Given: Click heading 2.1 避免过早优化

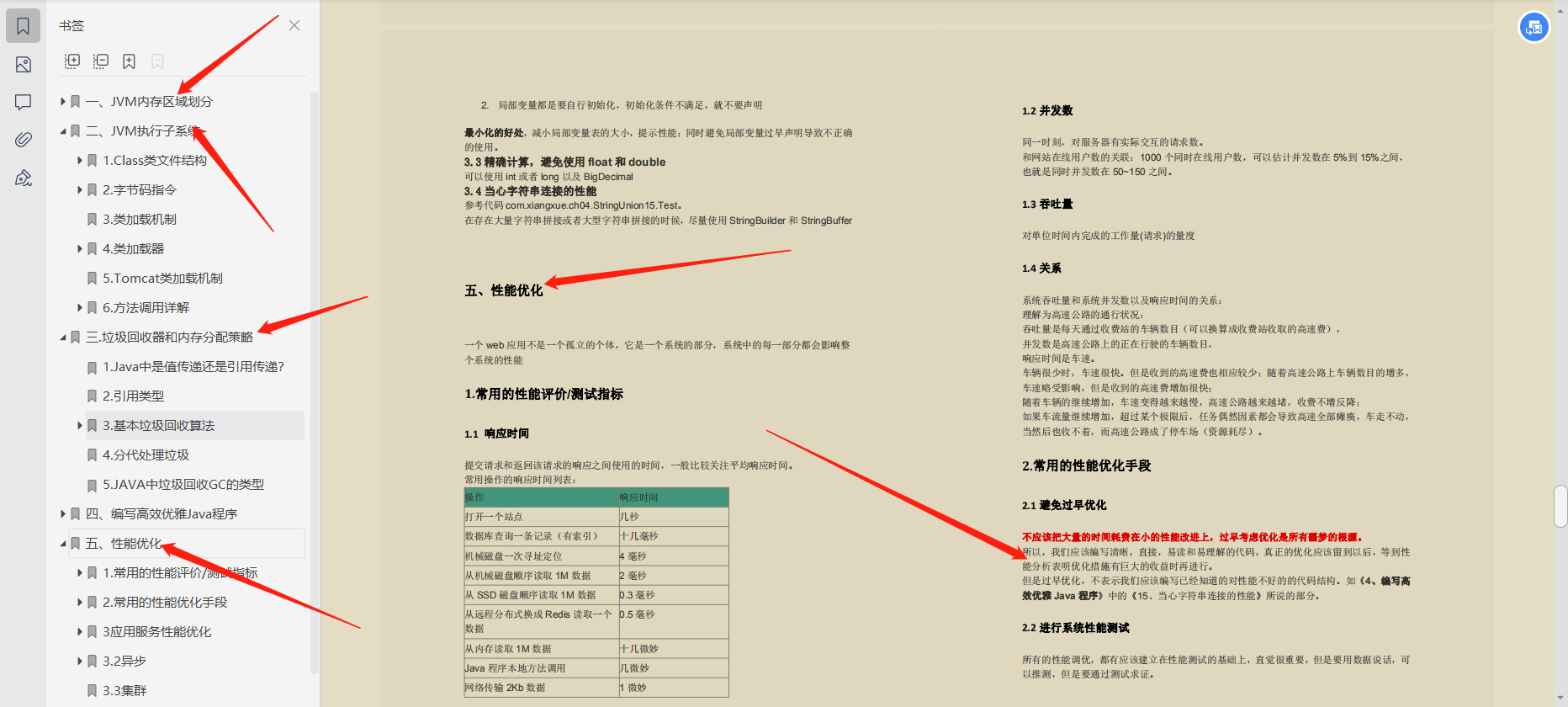Looking at the screenshot, I should 1064,505.
